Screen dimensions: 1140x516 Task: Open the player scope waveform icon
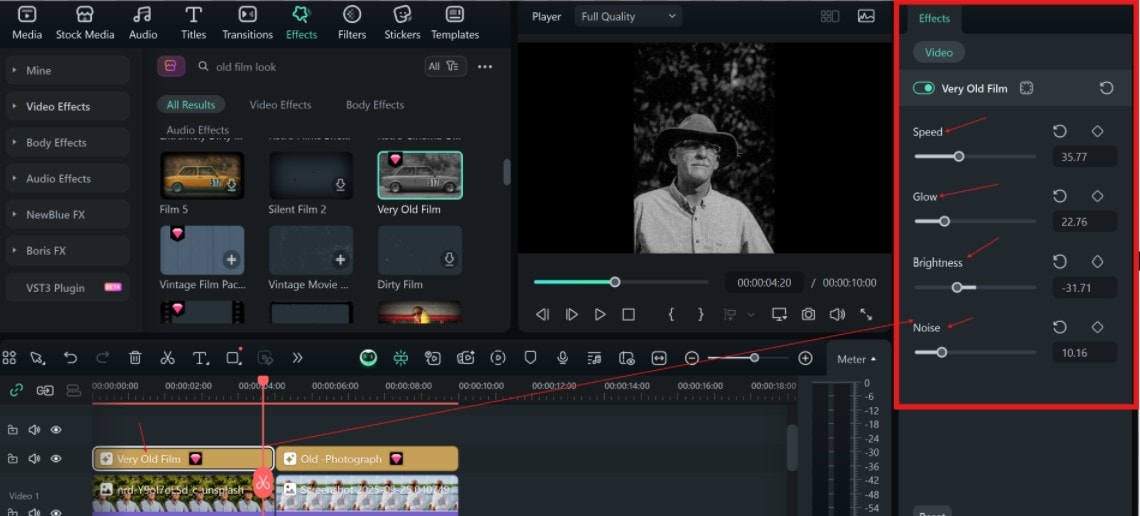866,16
